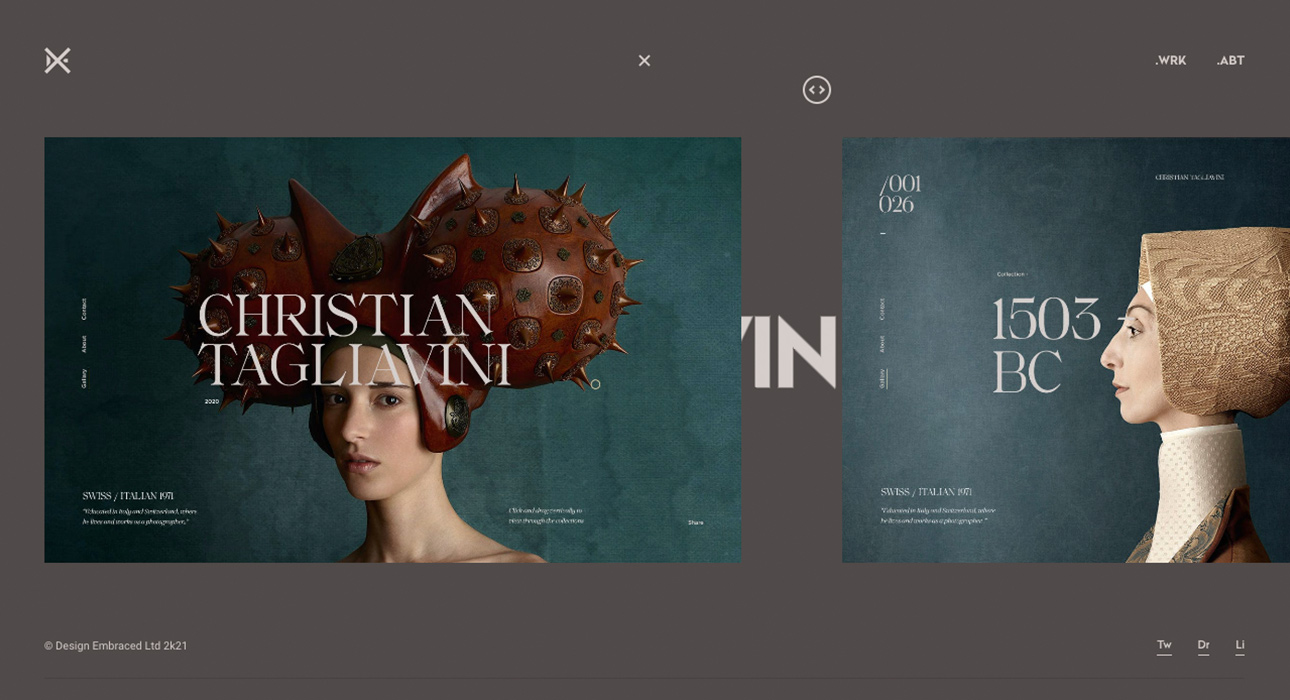This screenshot has width=1290, height=700.
Task: Click the Christian Tagliavini name in second slide header
Action: click(1189, 178)
